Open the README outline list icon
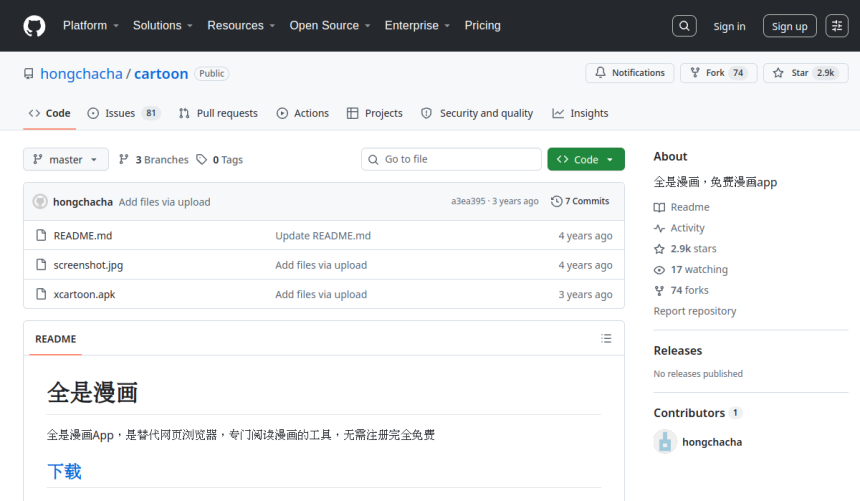The width and height of the screenshot is (860, 501). coord(606,339)
